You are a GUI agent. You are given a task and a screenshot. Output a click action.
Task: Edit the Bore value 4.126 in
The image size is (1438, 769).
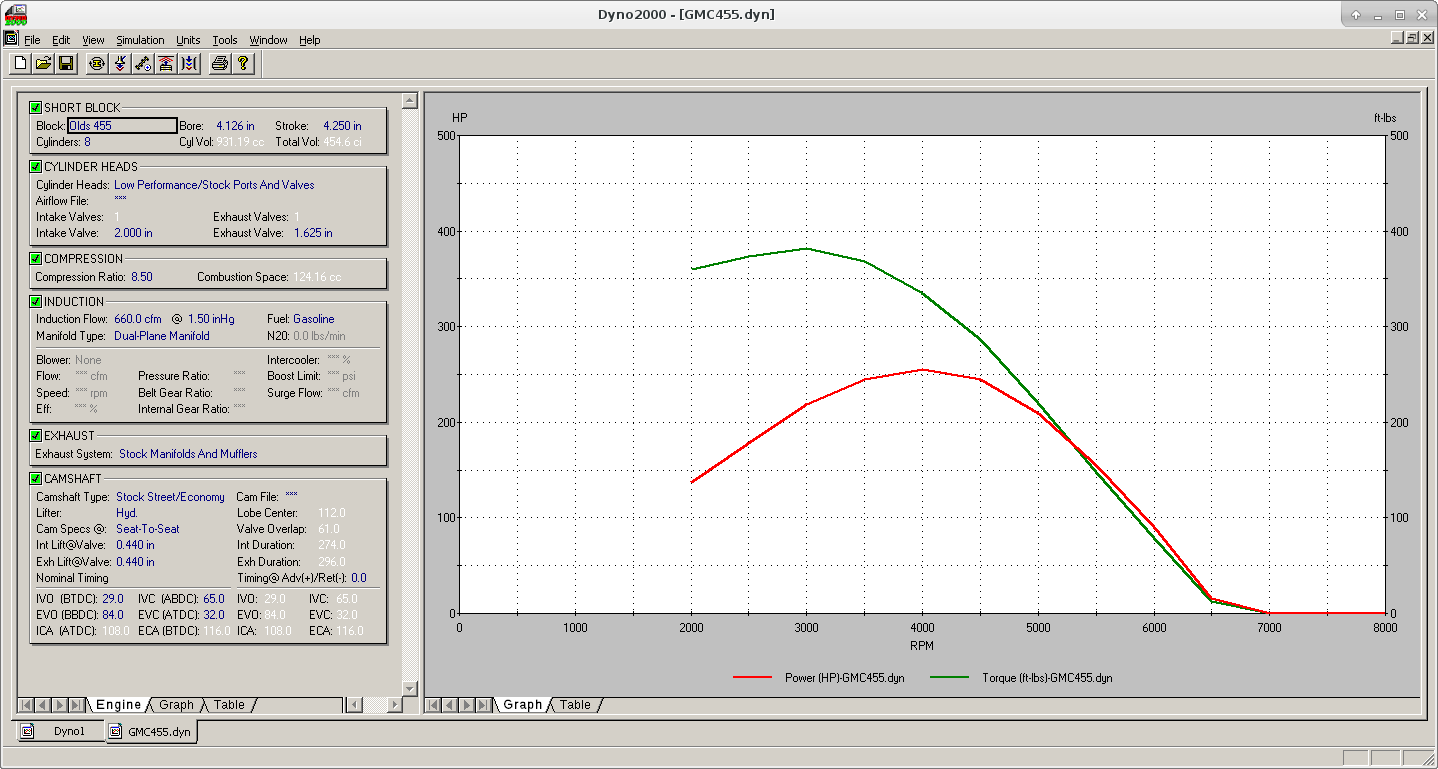click(235, 126)
